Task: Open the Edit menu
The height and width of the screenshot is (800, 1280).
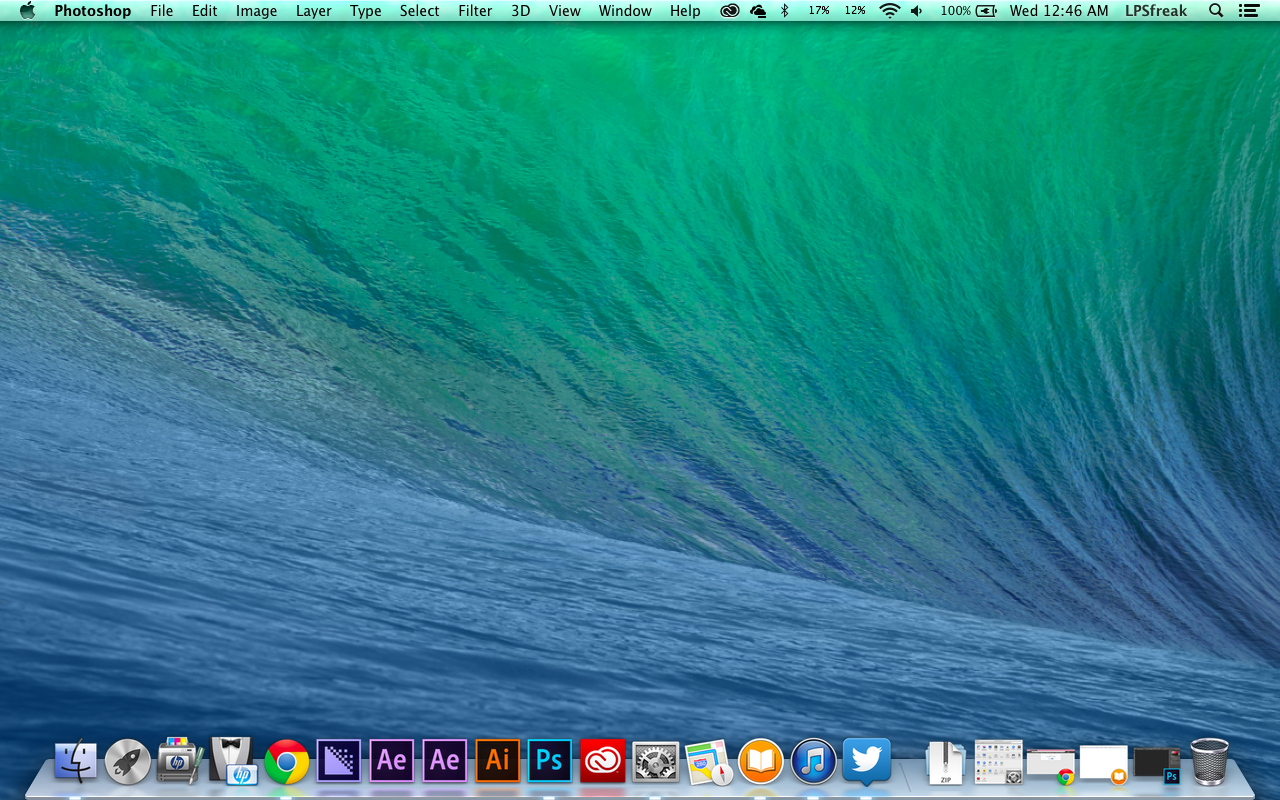Action: tap(204, 11)
